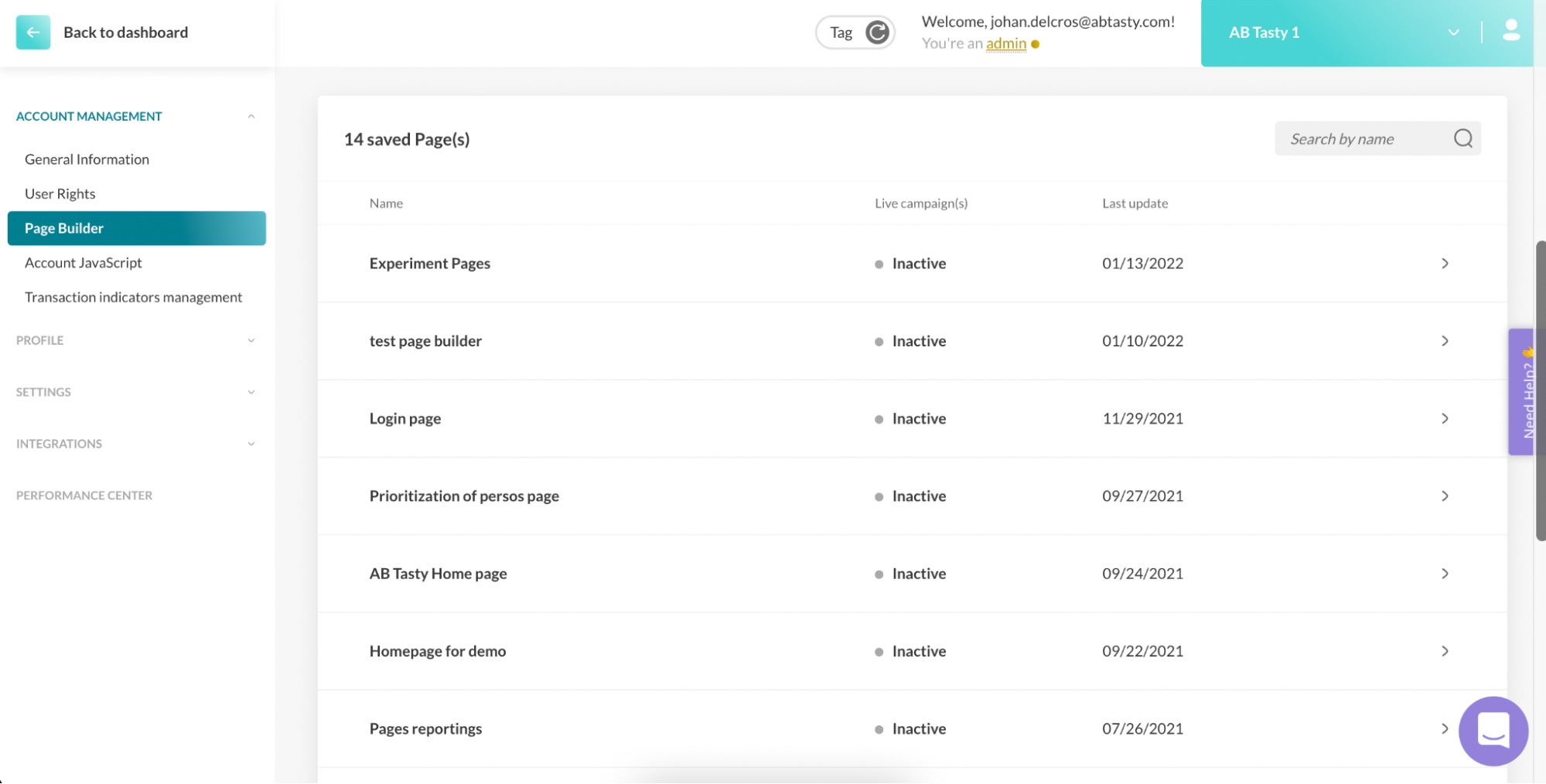Click date 07/26/2021
1546x784 pixels.
click(x=1142, y=728)
